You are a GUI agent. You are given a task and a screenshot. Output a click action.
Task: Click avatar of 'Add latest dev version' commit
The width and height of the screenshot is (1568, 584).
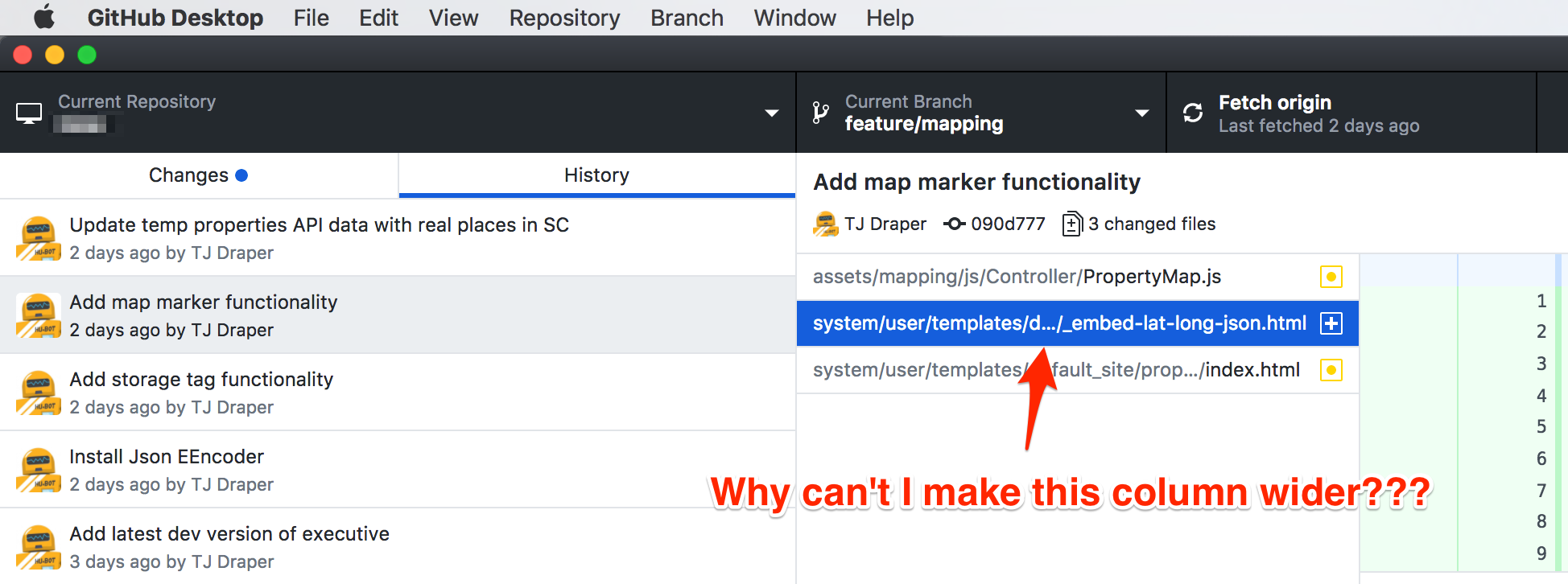[38, 547]
